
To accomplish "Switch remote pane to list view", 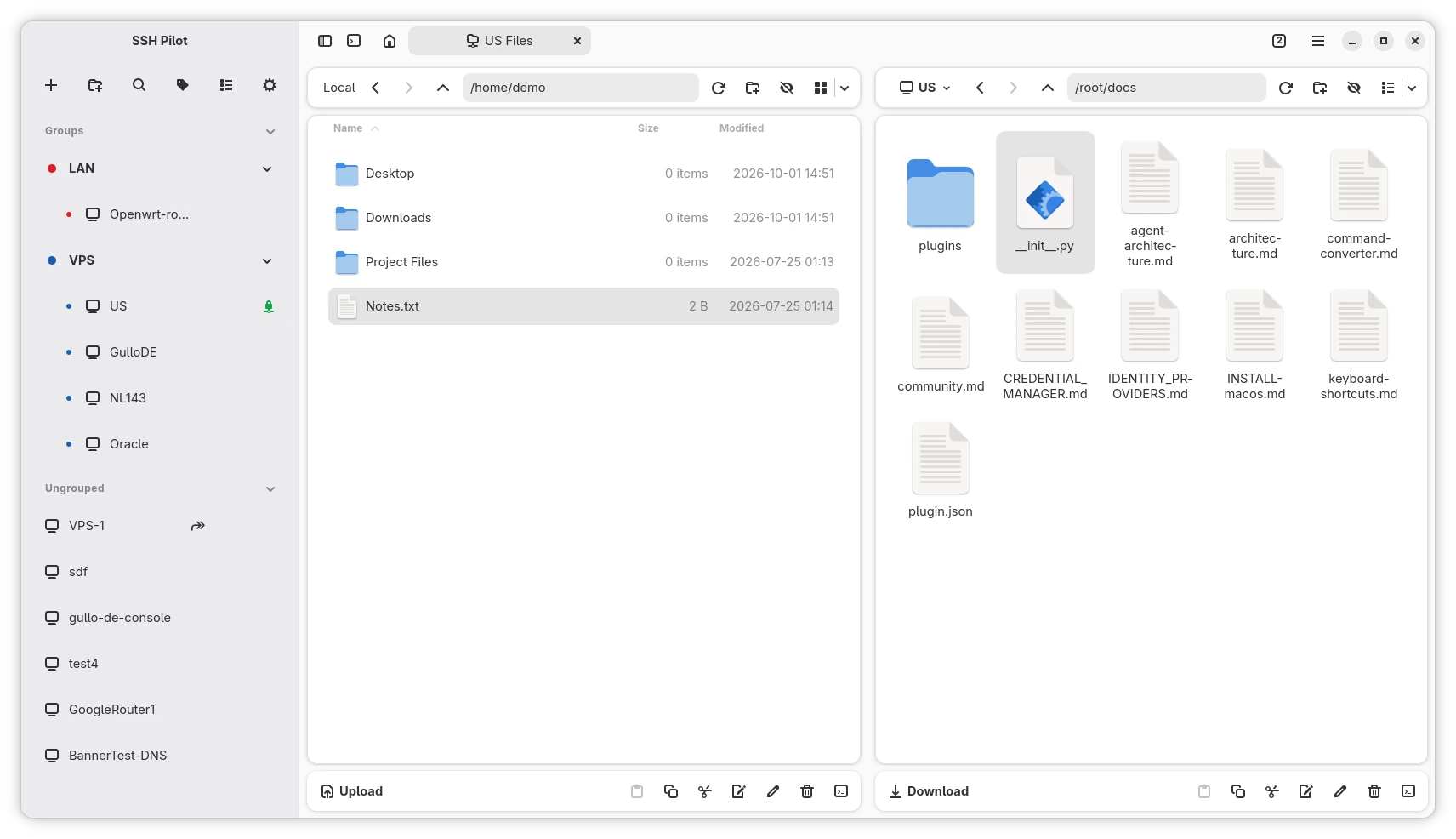I will [x=1388, y=88].
